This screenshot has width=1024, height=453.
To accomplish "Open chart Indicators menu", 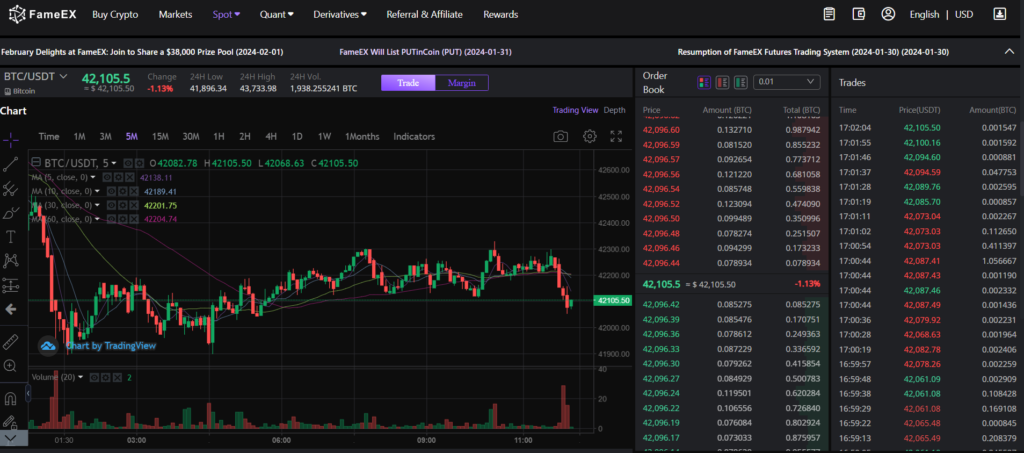I will [x=414, y=136].
